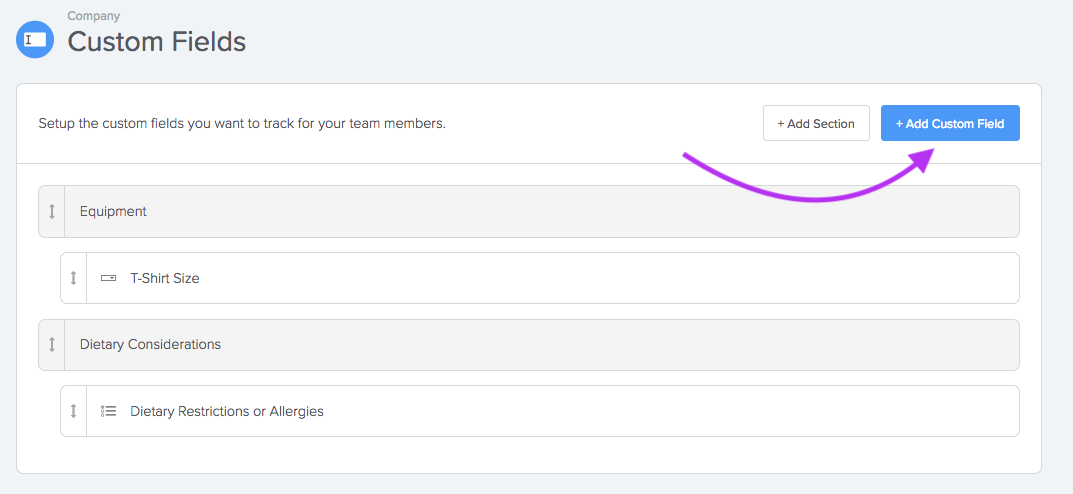Open the T-Shirt Size field

540,278
